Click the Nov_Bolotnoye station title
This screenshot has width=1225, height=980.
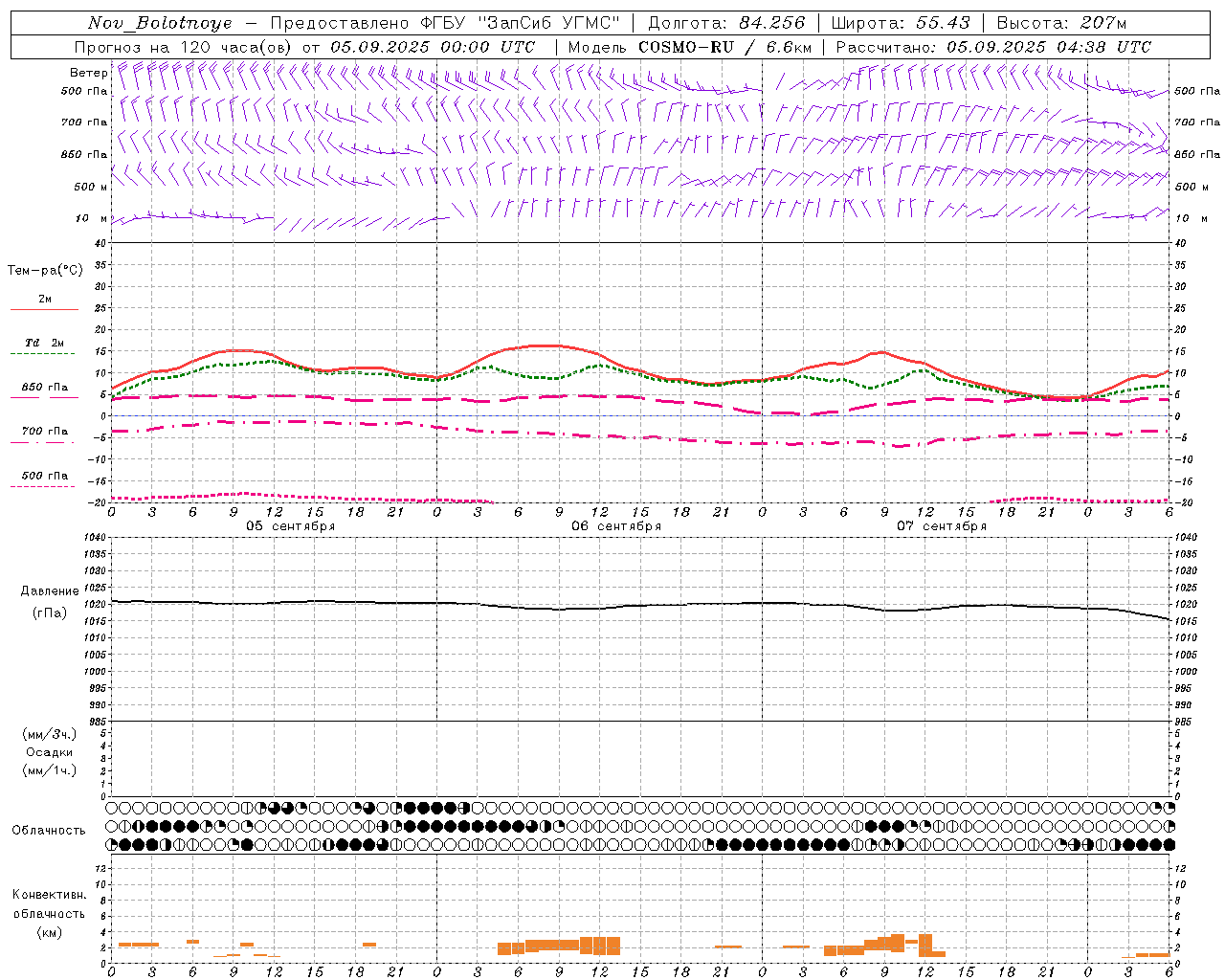coord(160,23)
